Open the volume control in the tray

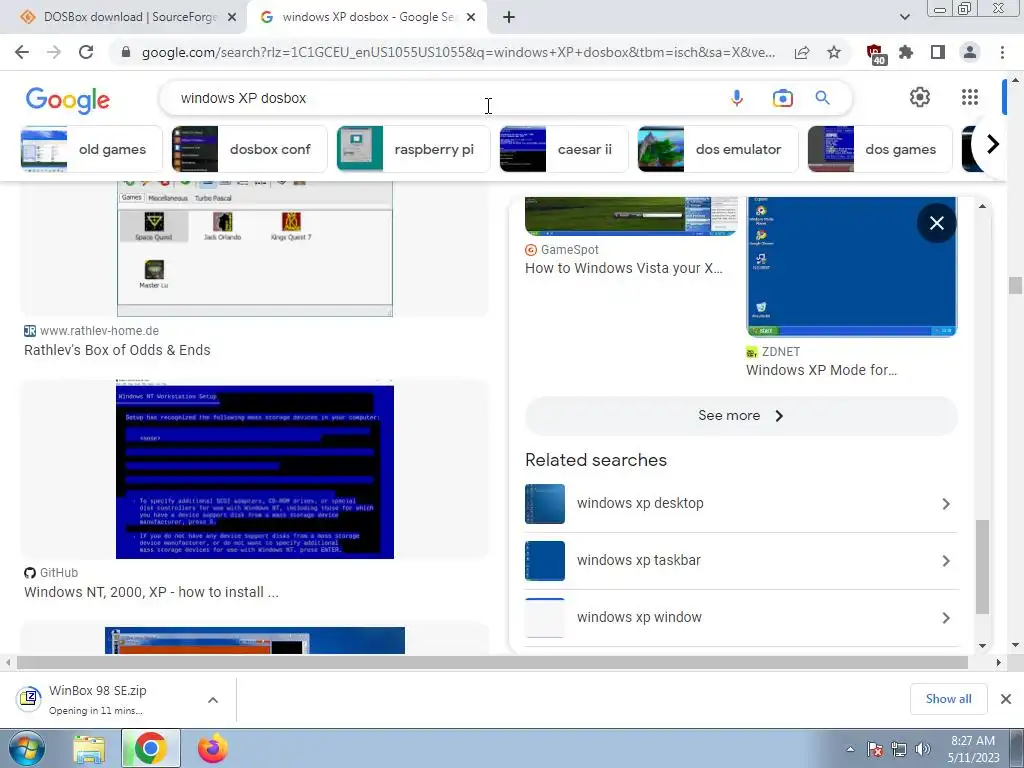point(922,749)
